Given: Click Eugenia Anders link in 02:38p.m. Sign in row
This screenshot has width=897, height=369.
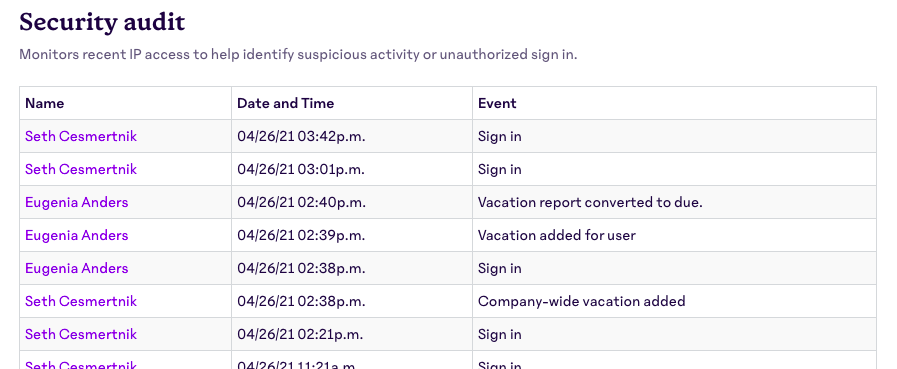Looking at the screenshot, I should point(77,268).
